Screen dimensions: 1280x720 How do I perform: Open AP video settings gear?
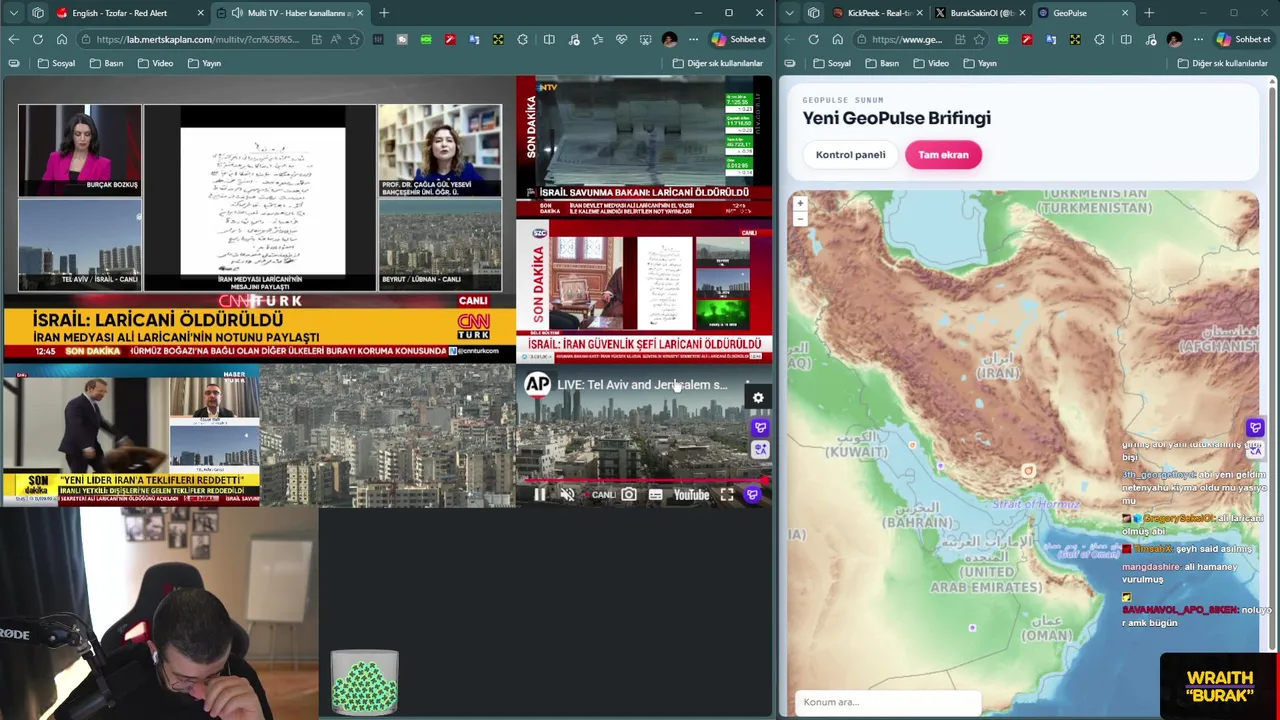tap(758, 398)
